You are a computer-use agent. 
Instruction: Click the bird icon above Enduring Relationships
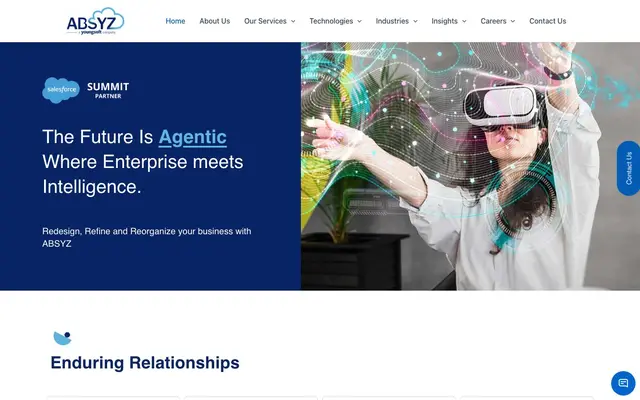[62, 338]
